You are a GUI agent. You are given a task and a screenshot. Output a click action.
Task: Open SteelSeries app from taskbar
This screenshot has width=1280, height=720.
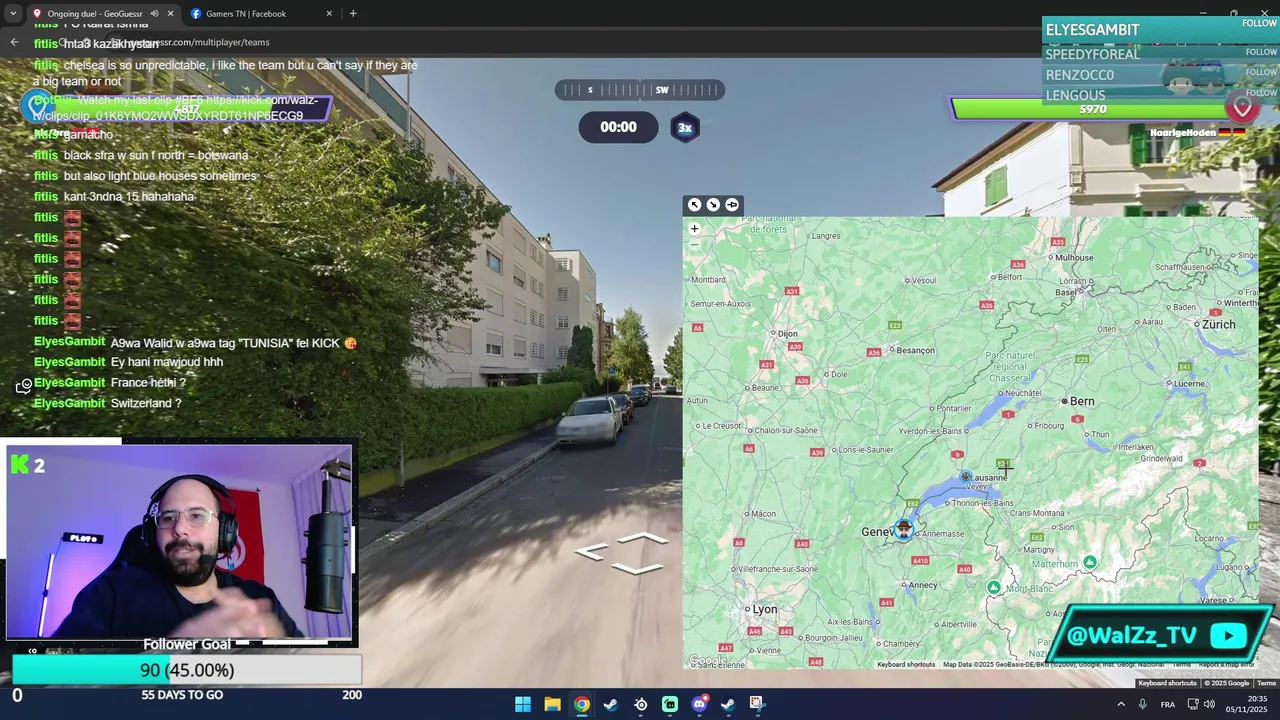click(x=641, y=704)
